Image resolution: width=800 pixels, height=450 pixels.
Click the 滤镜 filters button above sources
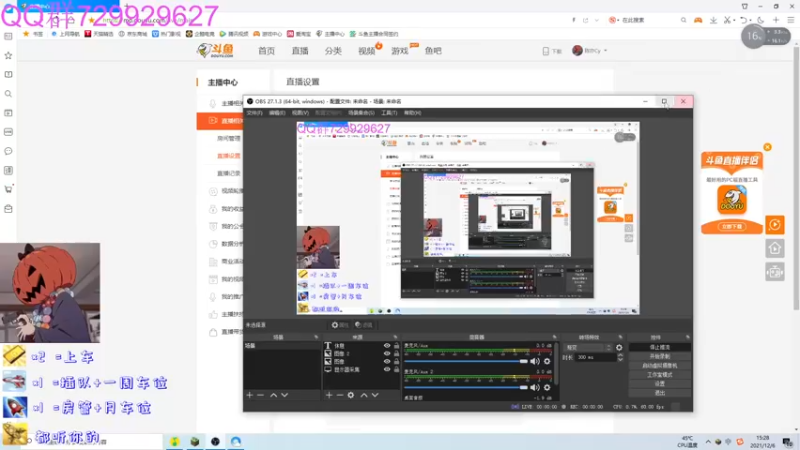coord(364,325)
